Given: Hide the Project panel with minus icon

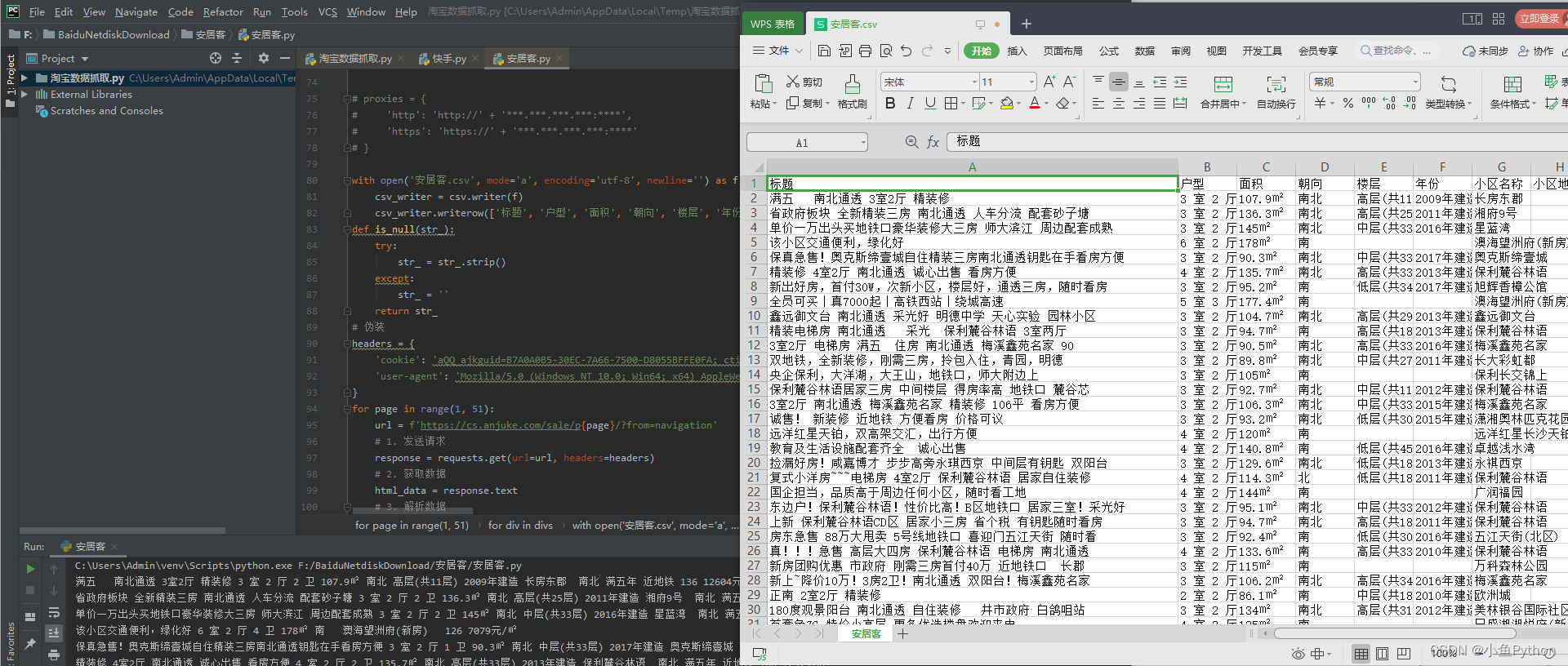Looking at the screenshot, I should pos(285,58).
